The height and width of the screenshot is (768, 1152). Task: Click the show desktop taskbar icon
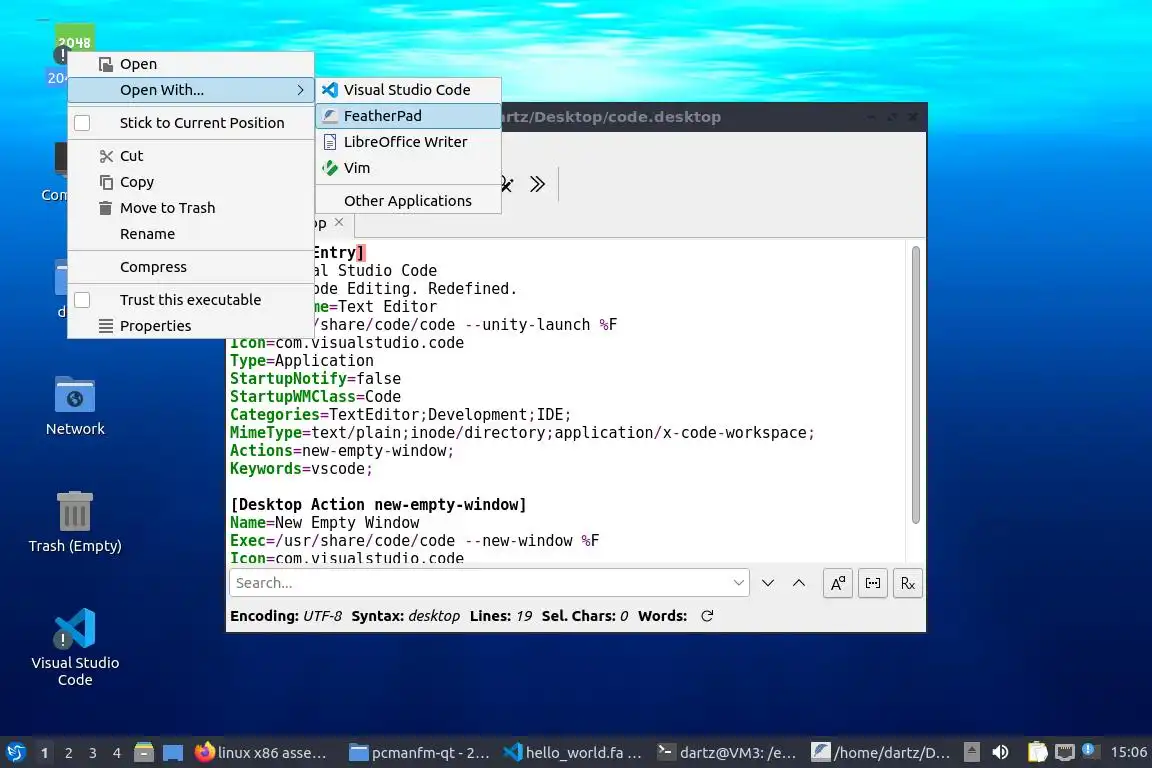coord(173,752)
